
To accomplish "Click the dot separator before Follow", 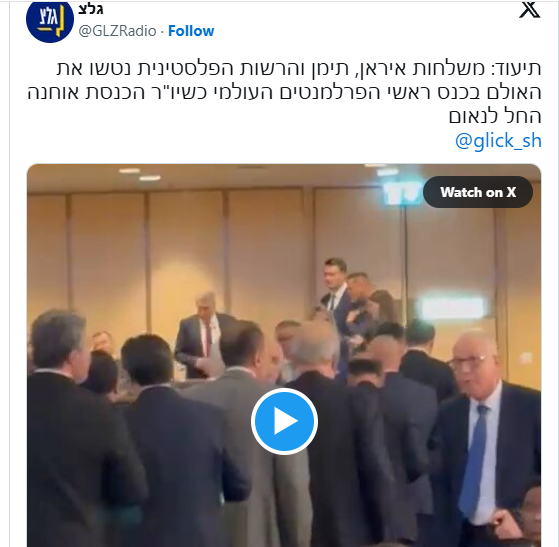I will 162,31.
